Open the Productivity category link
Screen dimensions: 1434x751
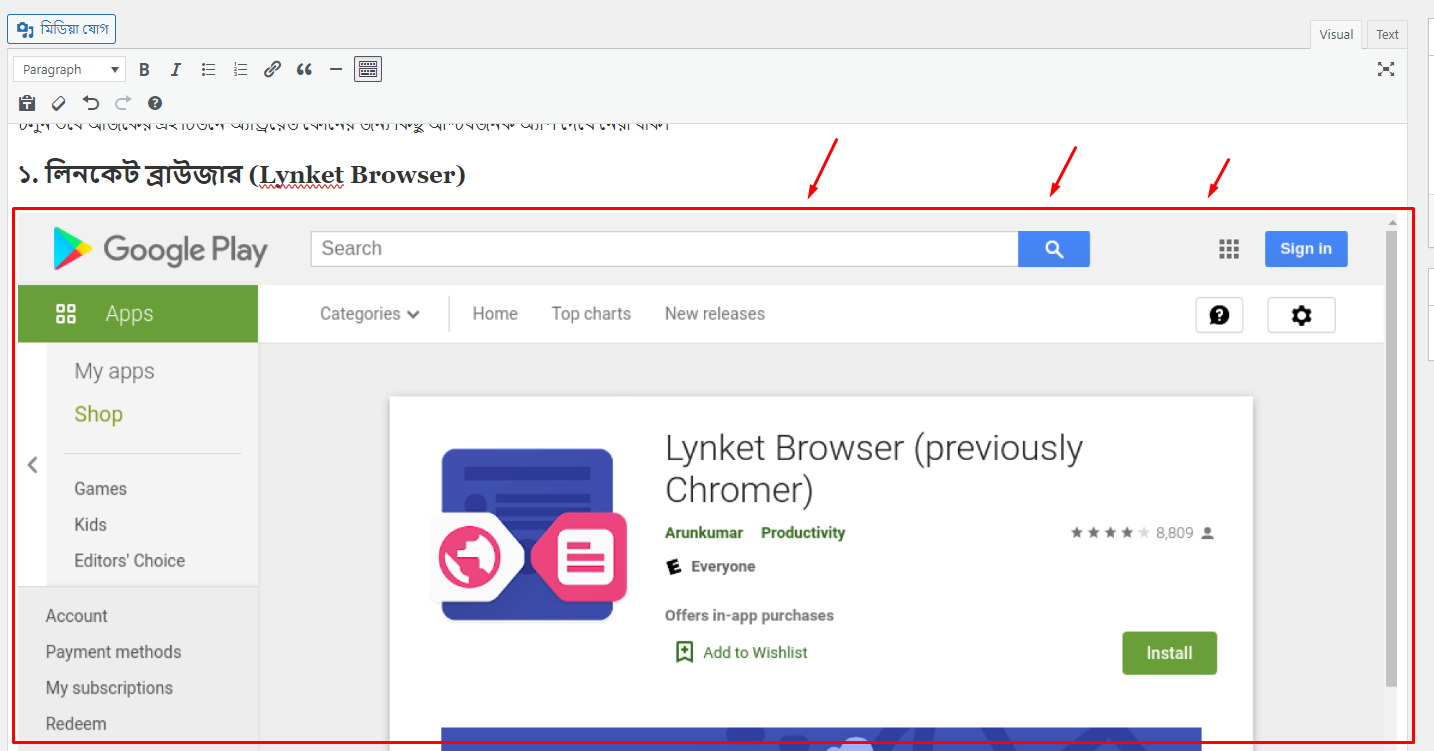pyautogui.click(x=803, y=533)
